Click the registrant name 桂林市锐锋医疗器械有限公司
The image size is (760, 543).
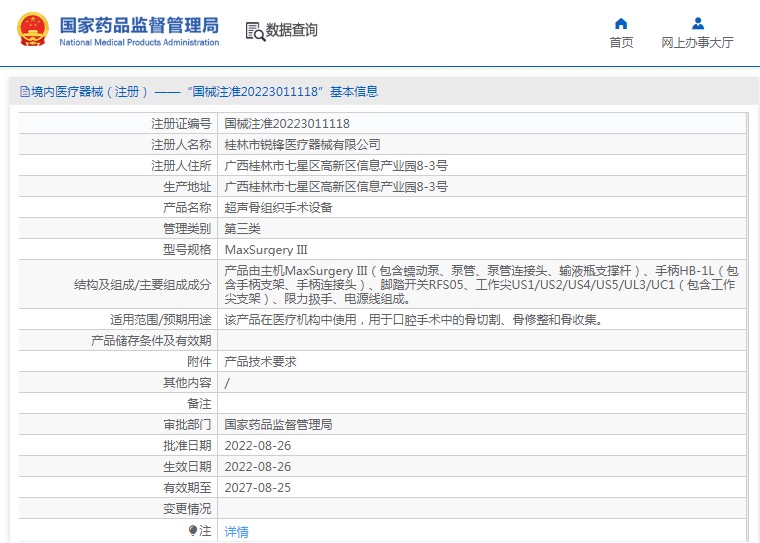coord(302,144)
